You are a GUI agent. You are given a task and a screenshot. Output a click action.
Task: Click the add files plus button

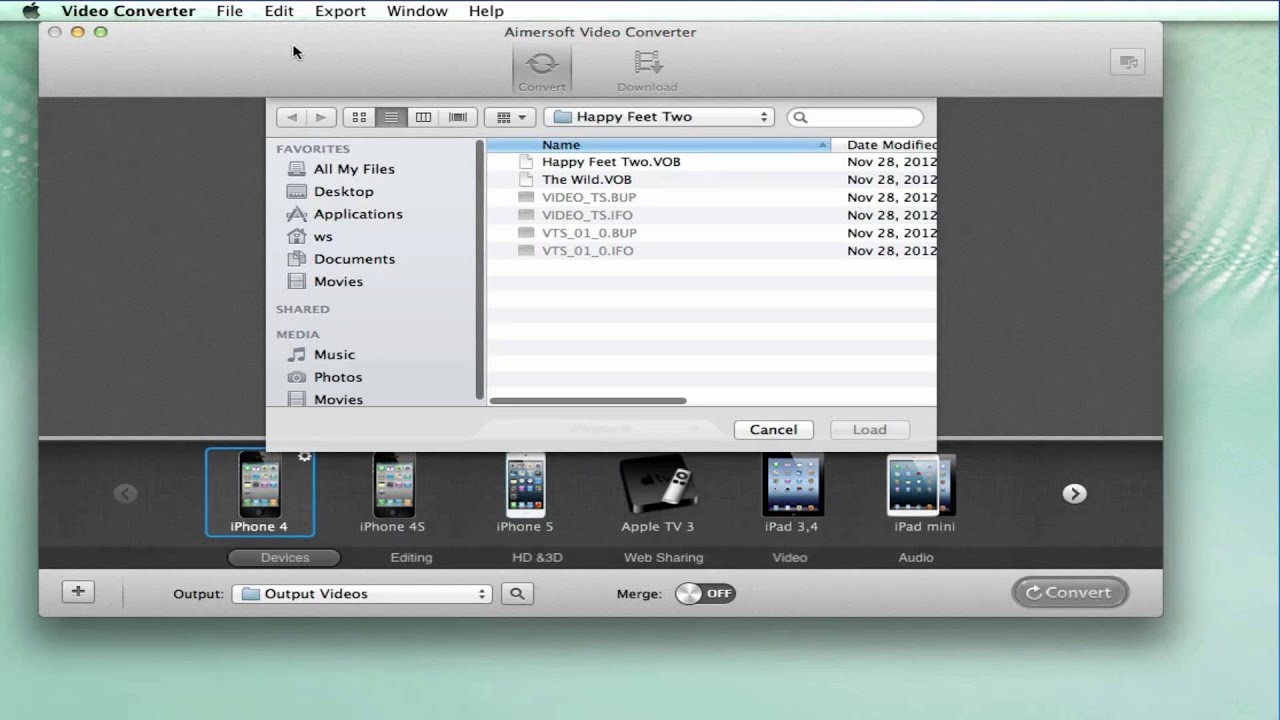pos(78,592)
